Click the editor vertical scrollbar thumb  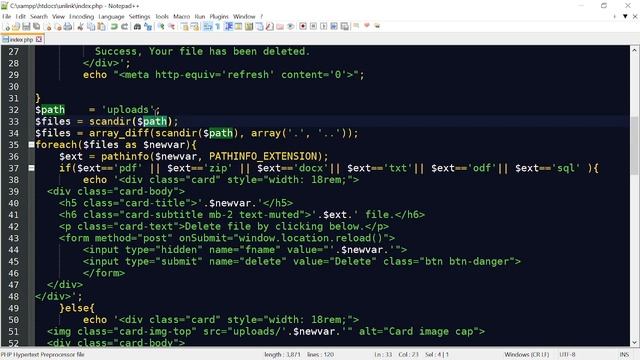point(634,146)
